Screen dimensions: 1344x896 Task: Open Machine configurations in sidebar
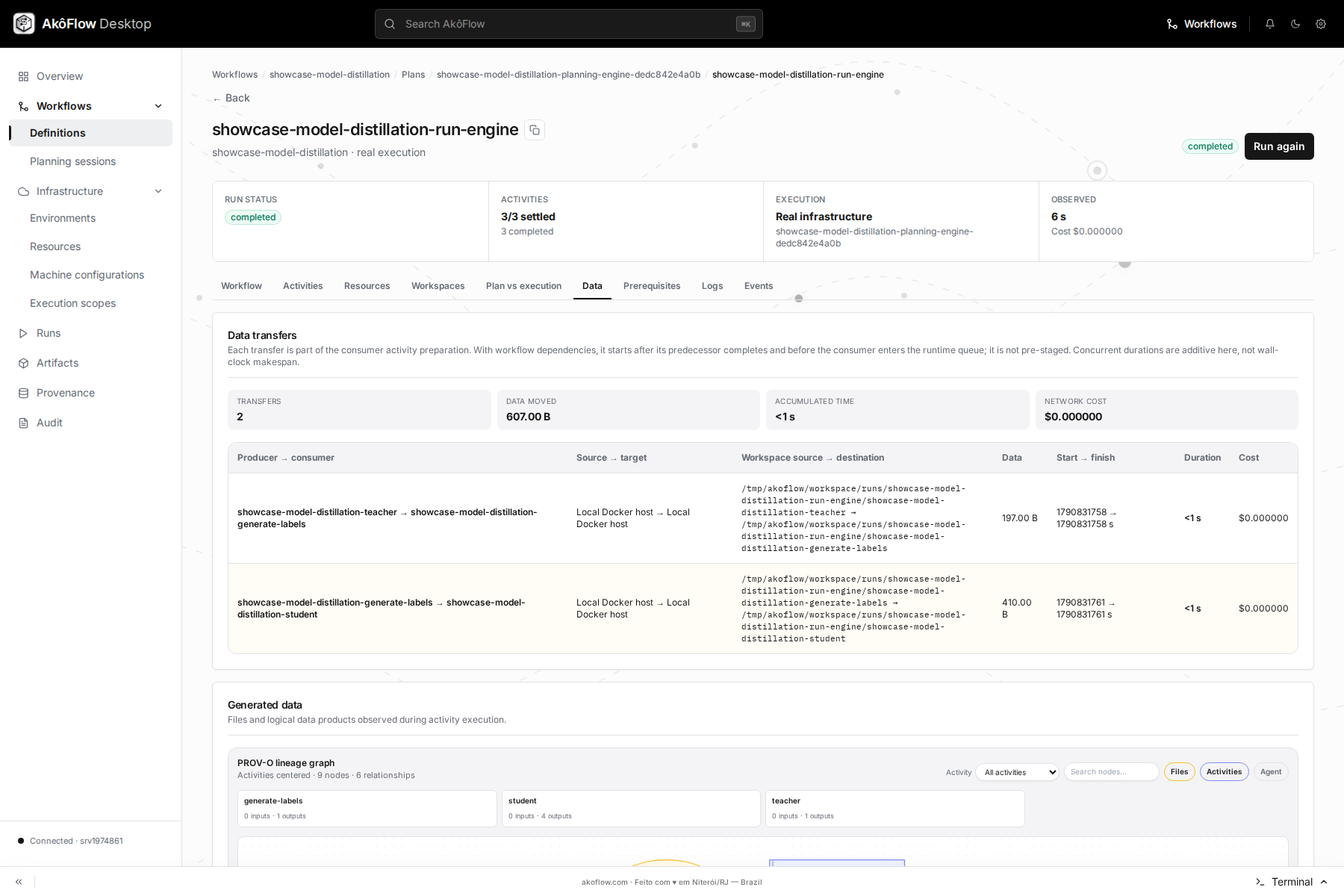coord(87,275)
